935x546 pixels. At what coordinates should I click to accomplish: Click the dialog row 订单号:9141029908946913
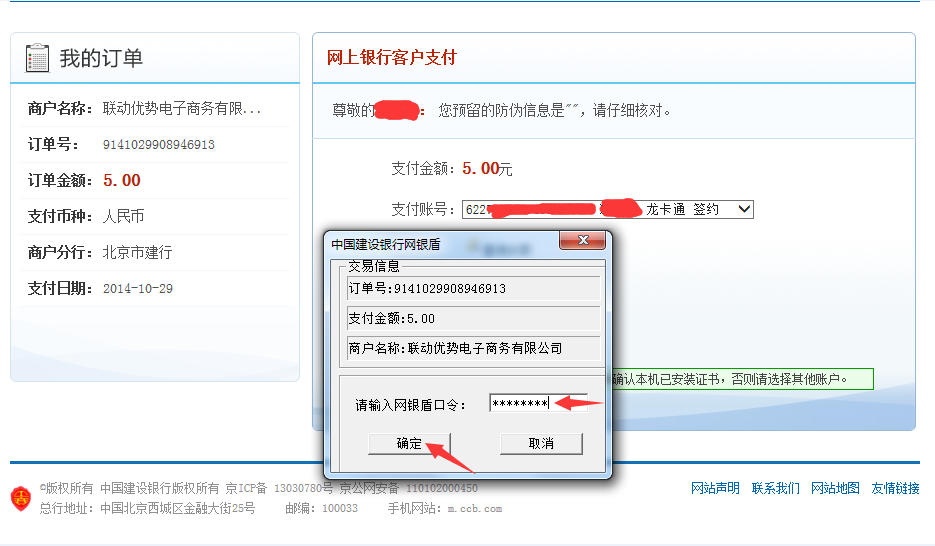pyautogui.click(x=473, y=288)
